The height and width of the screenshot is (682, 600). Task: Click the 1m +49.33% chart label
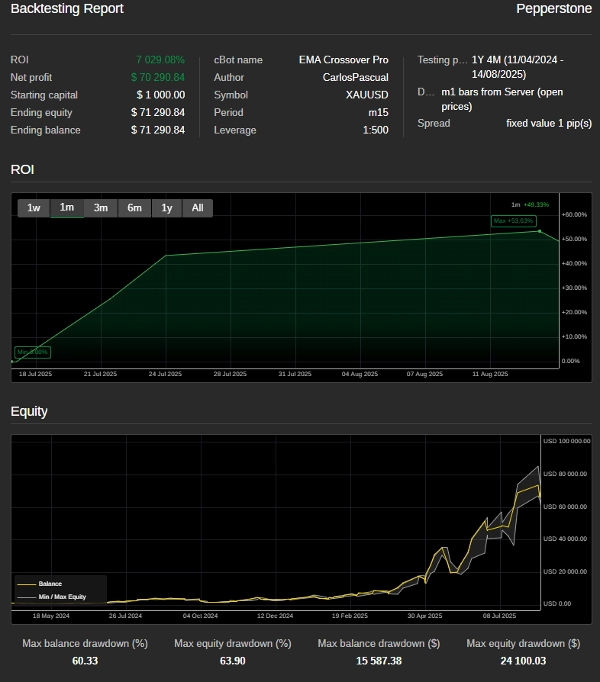(x=530, y=204)
